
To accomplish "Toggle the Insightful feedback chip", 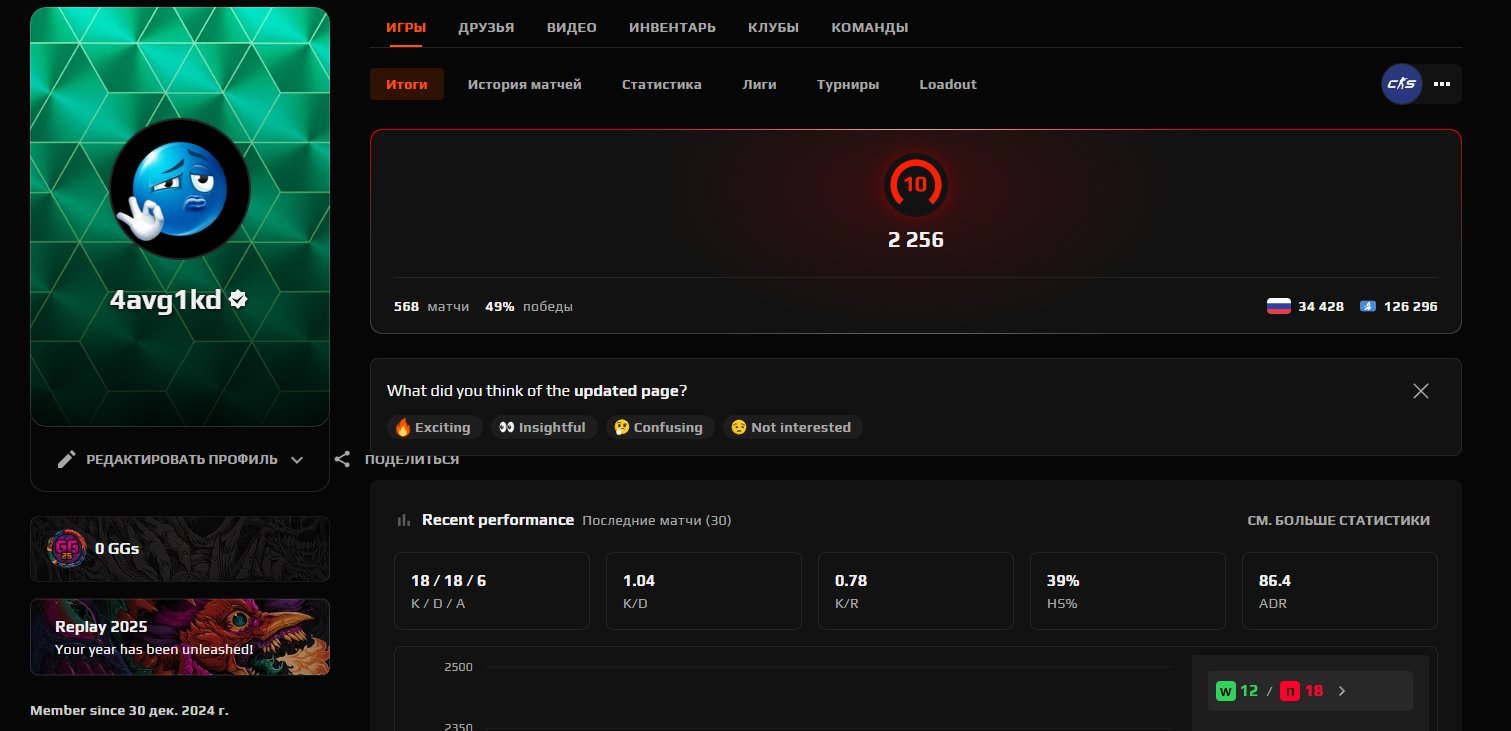I will (x=544, y=427).
